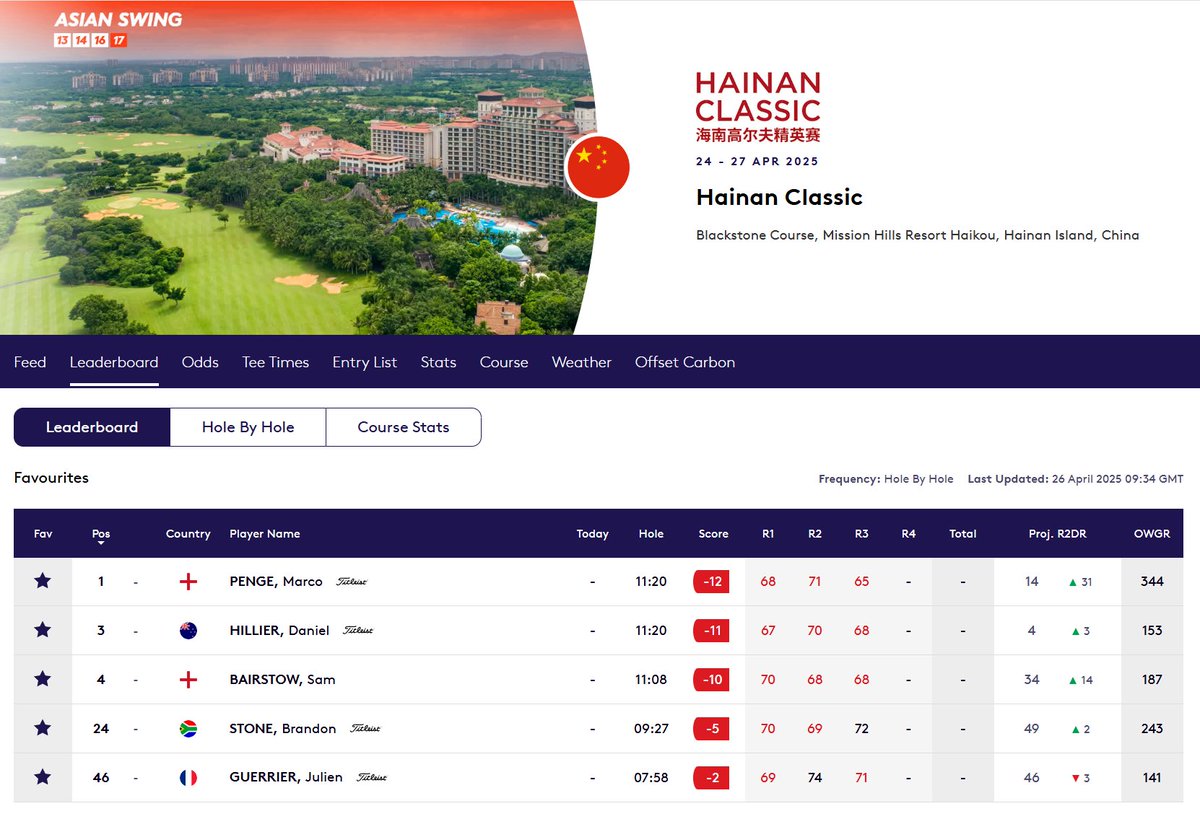Click England flag icon in BAIRSTOW row
The image size is (1200, 819).
(188, 679)
